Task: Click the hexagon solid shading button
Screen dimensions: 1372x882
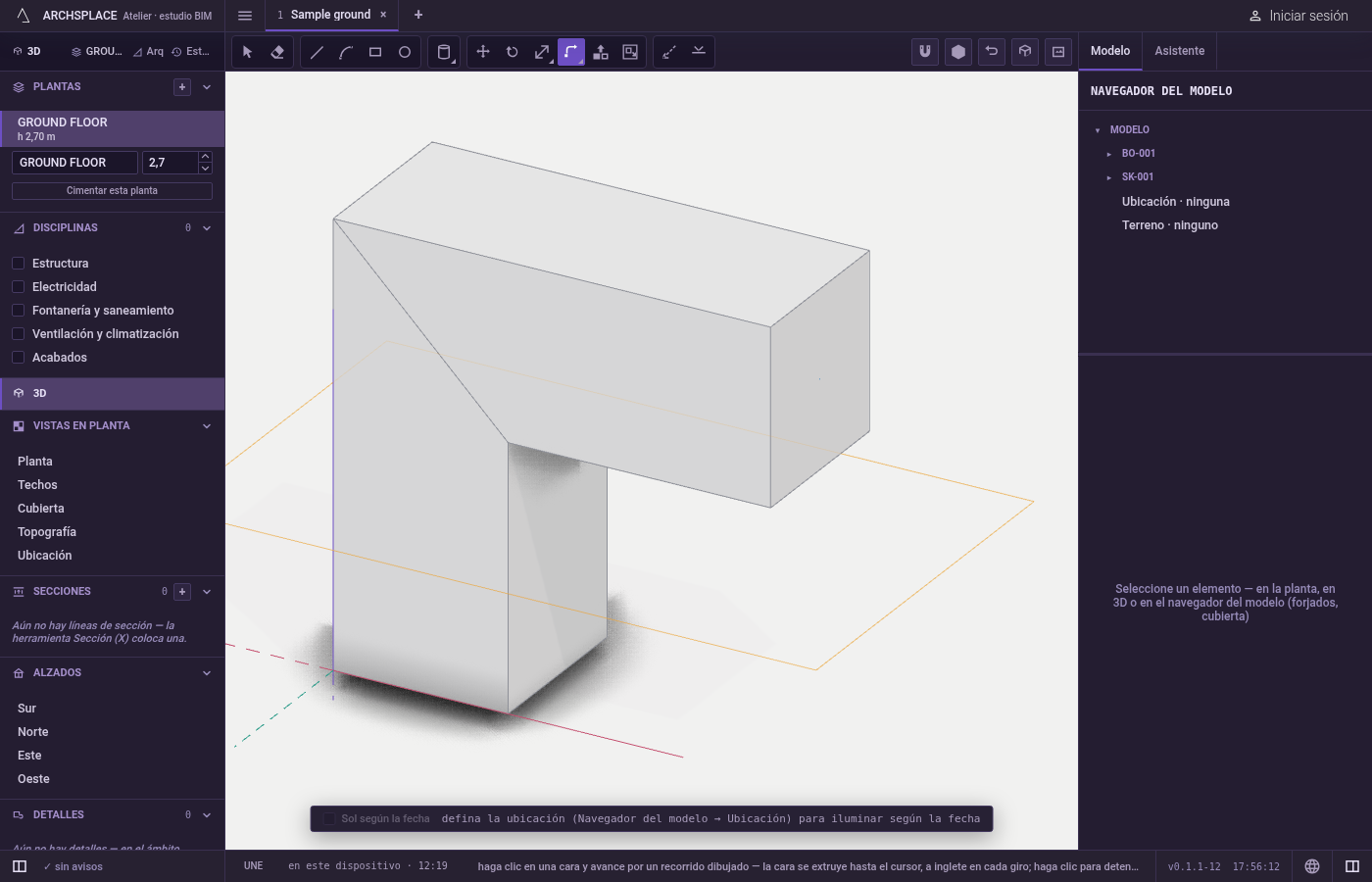Action: pyautogui.click(x=958, y=52)
